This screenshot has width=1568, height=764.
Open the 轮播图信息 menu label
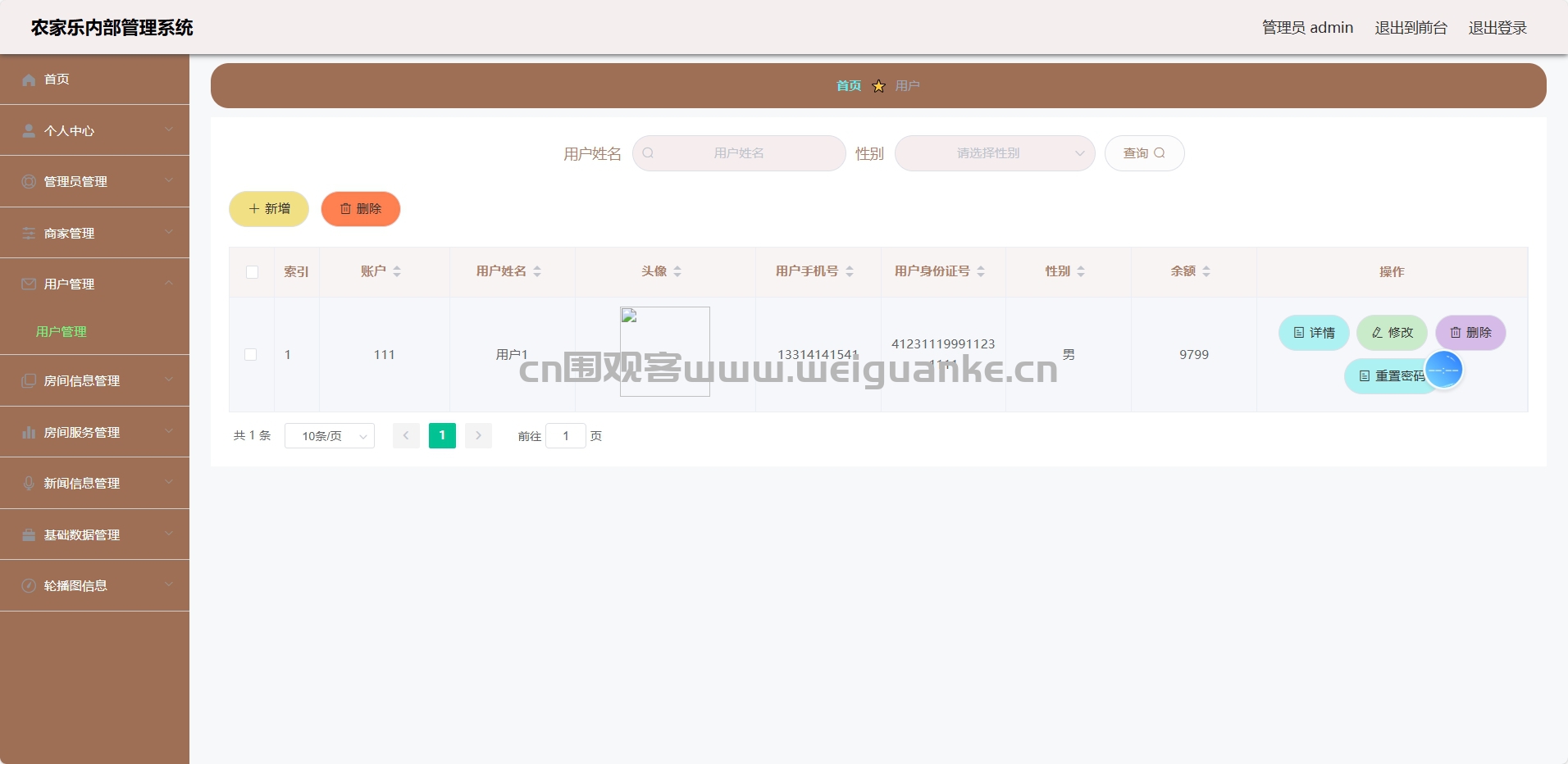[75, 586]
